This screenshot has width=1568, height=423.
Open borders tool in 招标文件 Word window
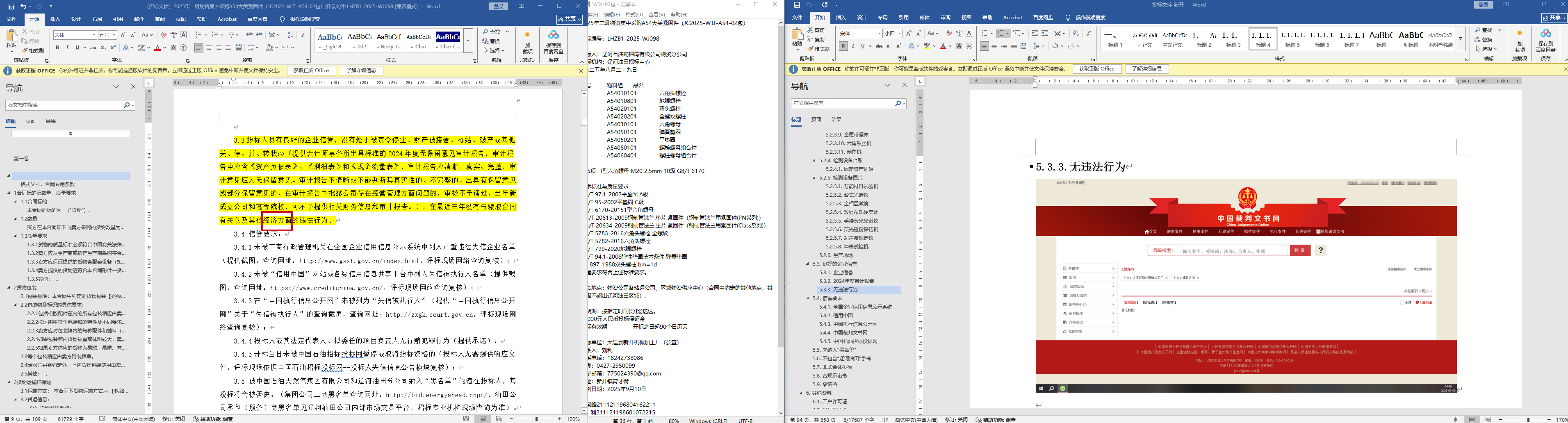[285, 48]
